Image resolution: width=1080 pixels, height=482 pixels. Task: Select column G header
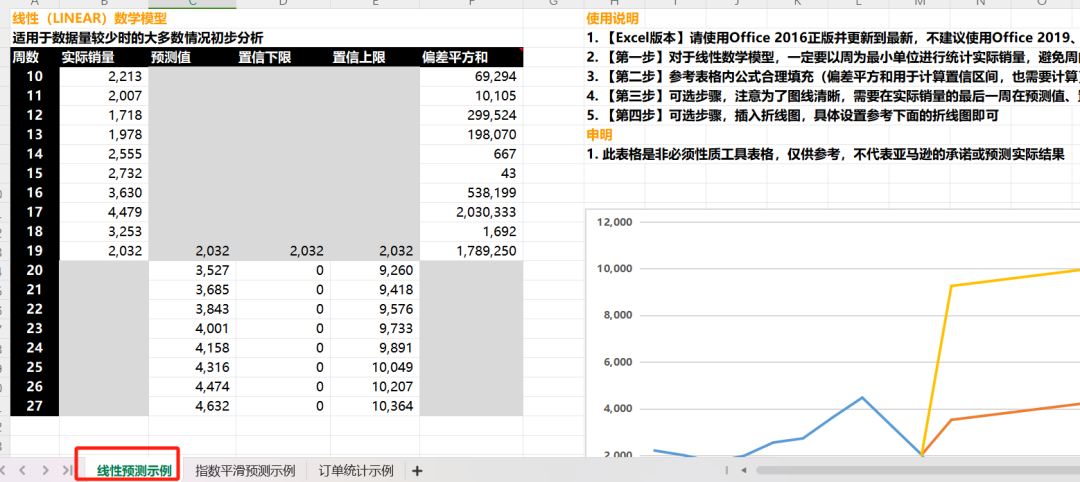coord(553,4)
